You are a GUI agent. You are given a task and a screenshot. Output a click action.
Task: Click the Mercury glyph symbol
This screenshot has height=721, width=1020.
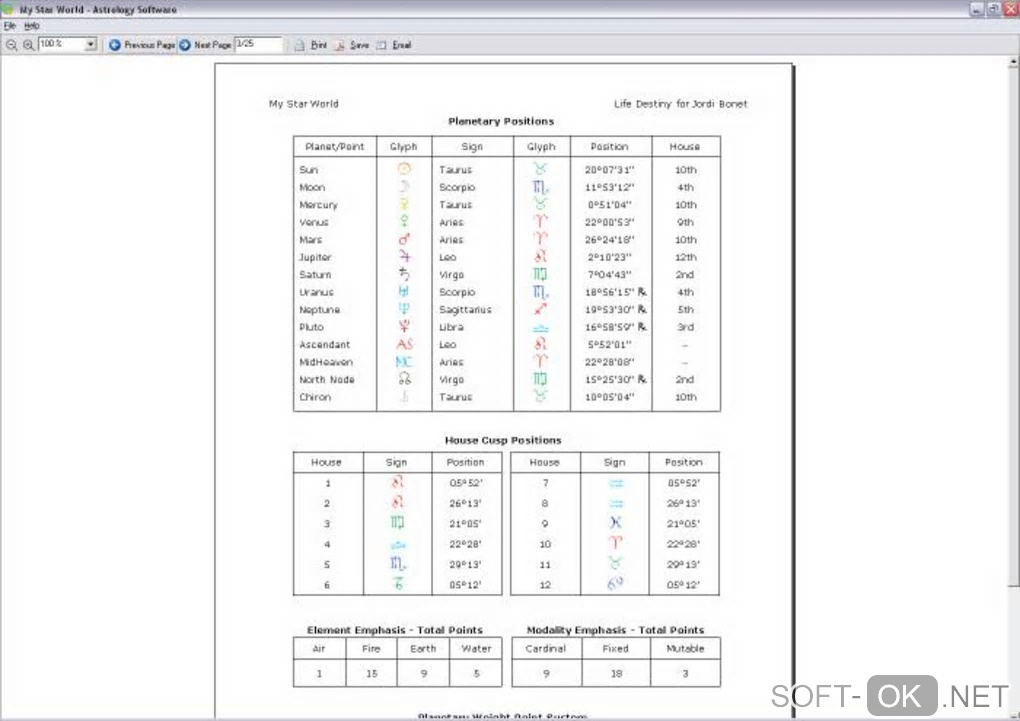click(x=404, y=204)
